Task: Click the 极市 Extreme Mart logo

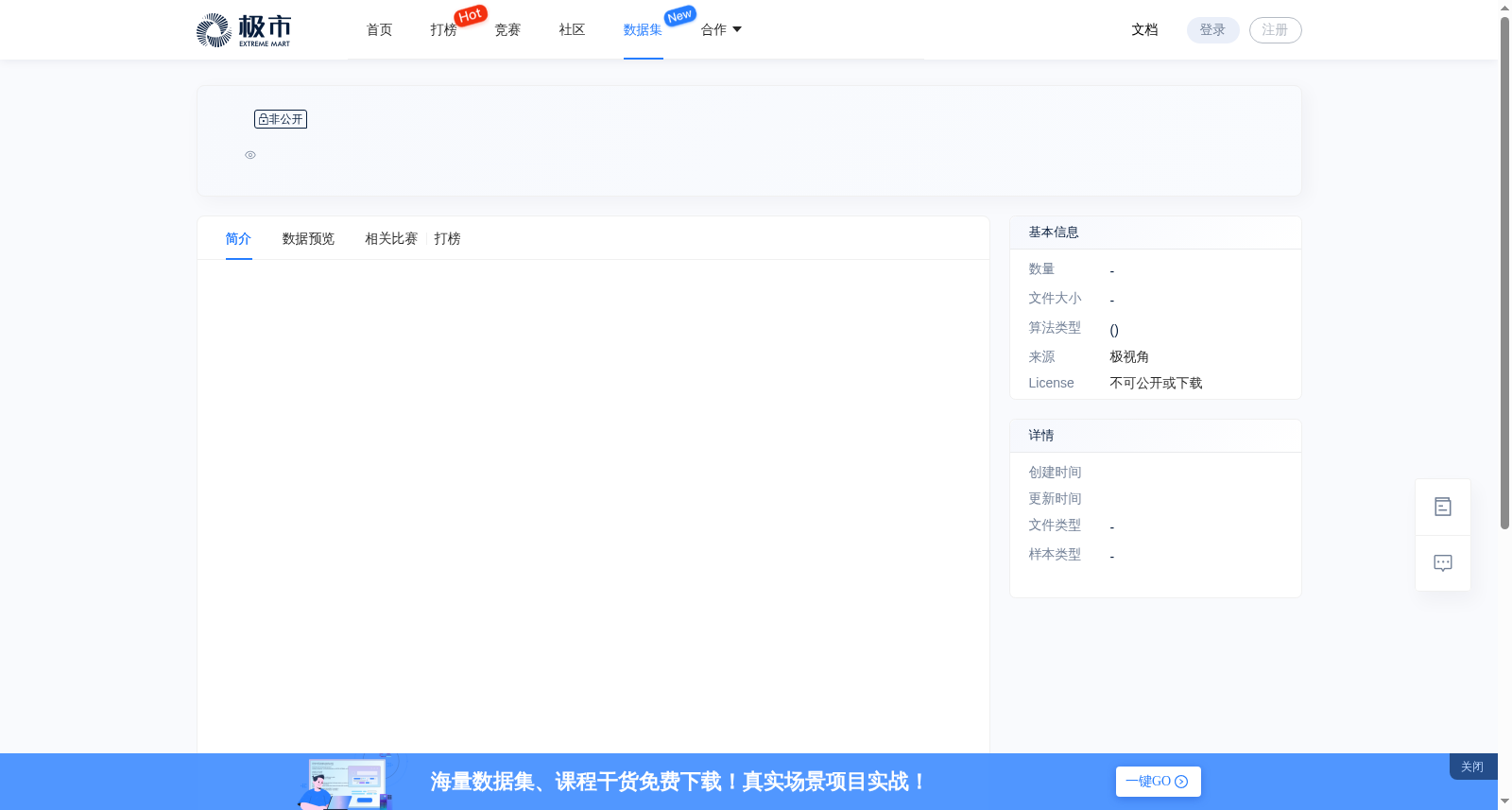Action: (244, 30)
